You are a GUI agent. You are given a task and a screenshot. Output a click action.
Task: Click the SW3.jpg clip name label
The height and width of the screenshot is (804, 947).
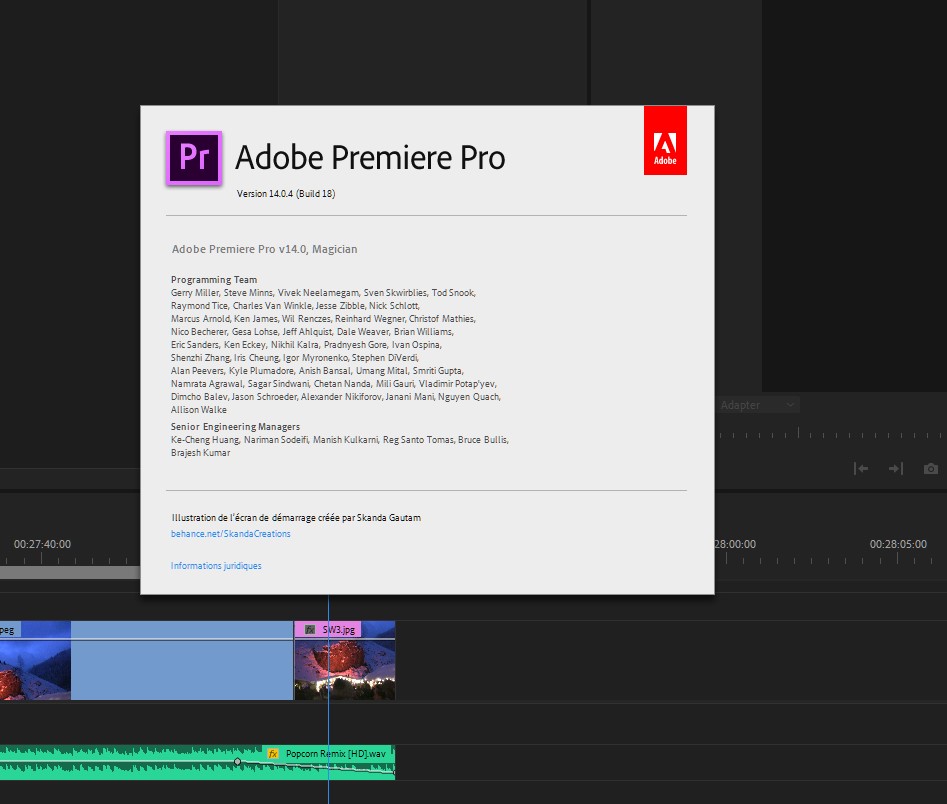[339, 629]
